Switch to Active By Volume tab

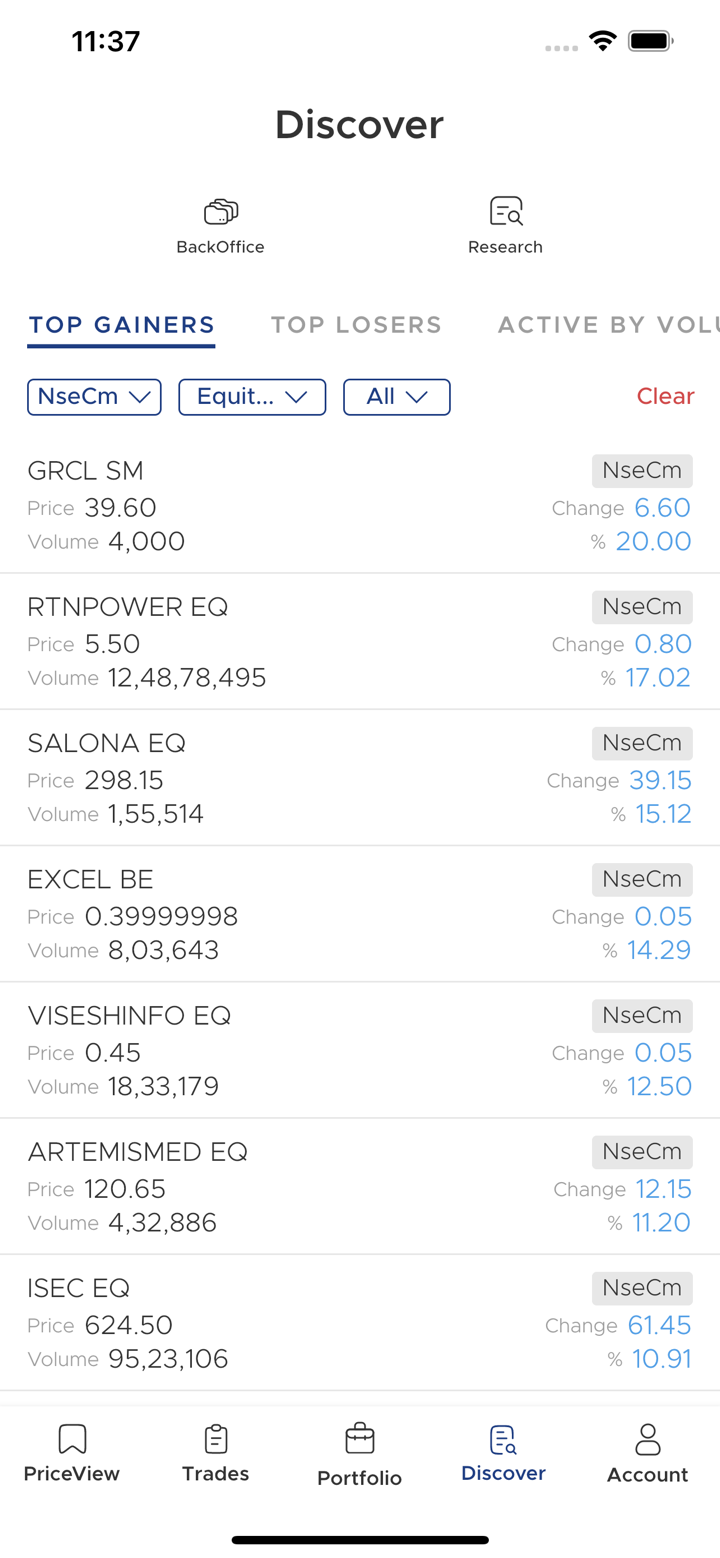click(x=608, y=325)
